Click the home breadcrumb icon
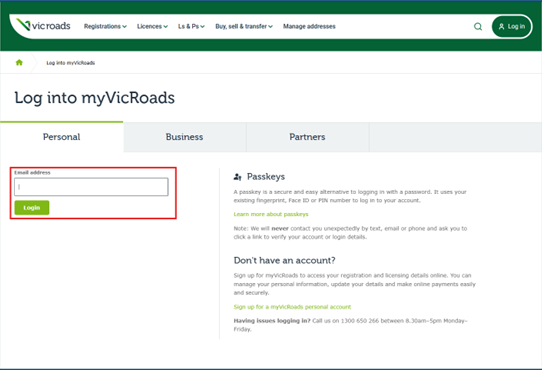Screen dimensions: 542x370 point(19,62)
